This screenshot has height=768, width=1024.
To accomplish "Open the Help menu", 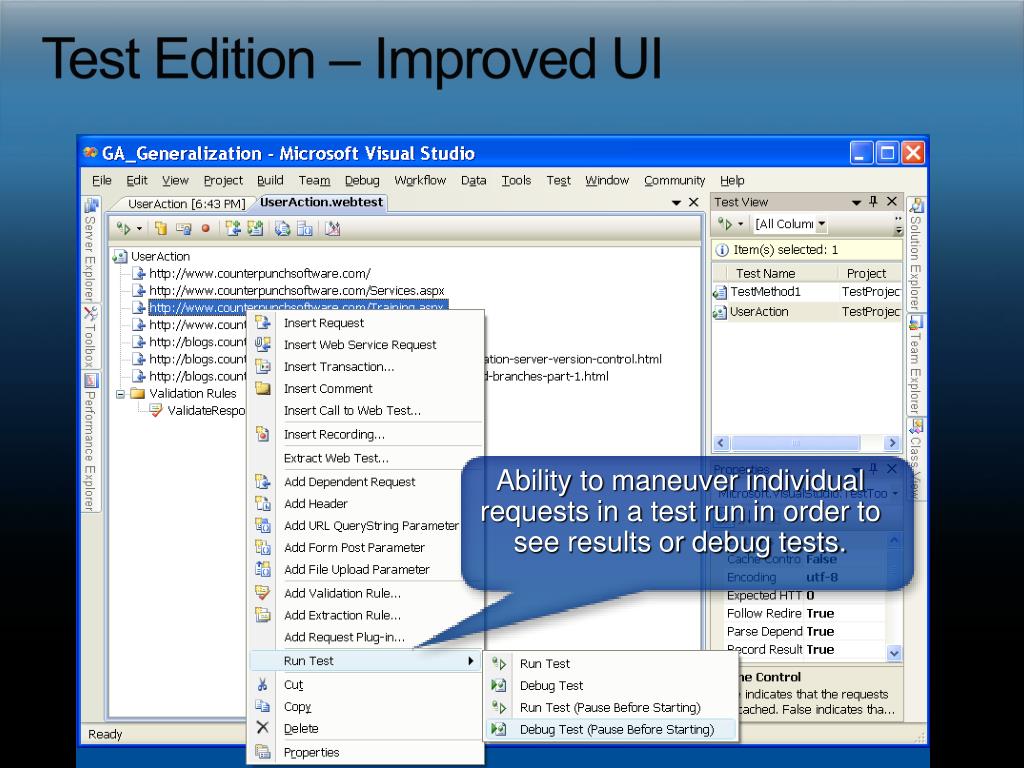I will pyautogui.click(x=732, y=180).
